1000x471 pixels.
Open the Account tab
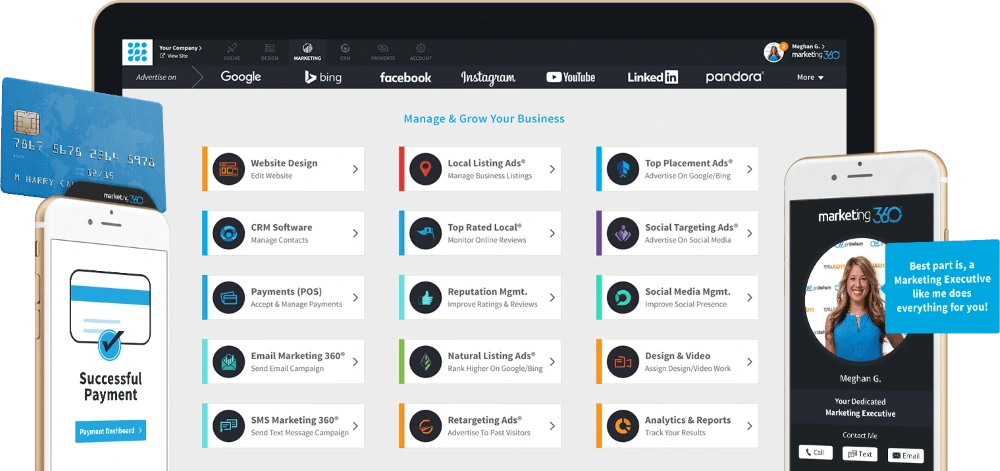420,52
